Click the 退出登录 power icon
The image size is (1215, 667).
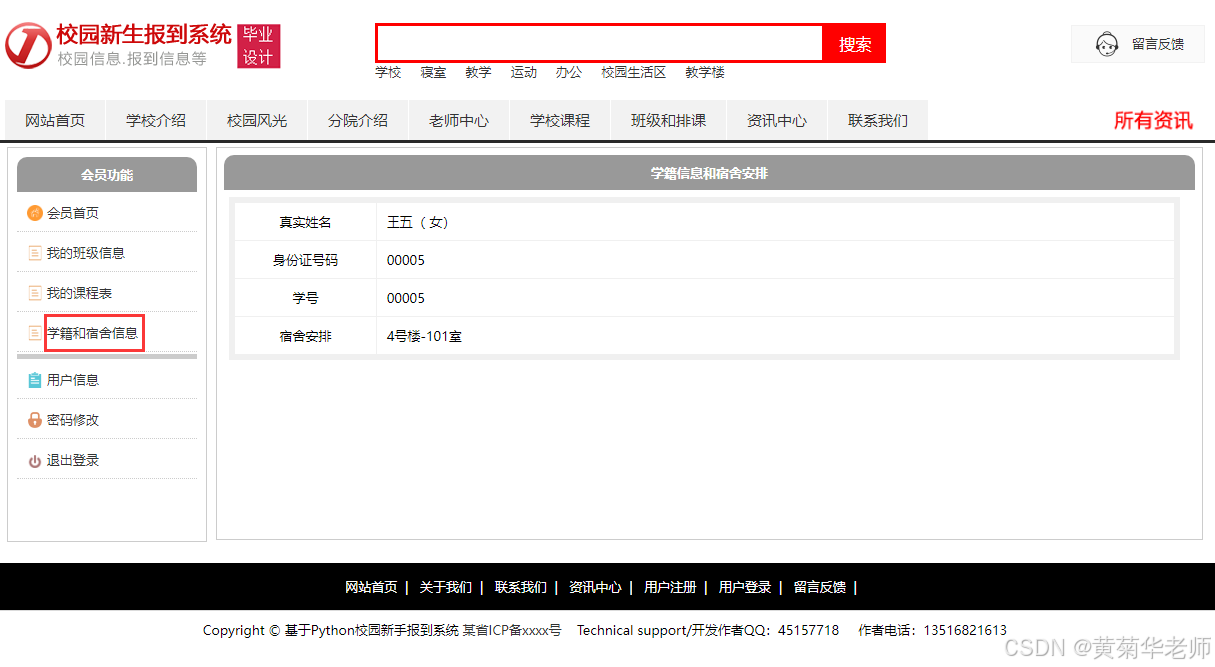[x=35, y=461]
